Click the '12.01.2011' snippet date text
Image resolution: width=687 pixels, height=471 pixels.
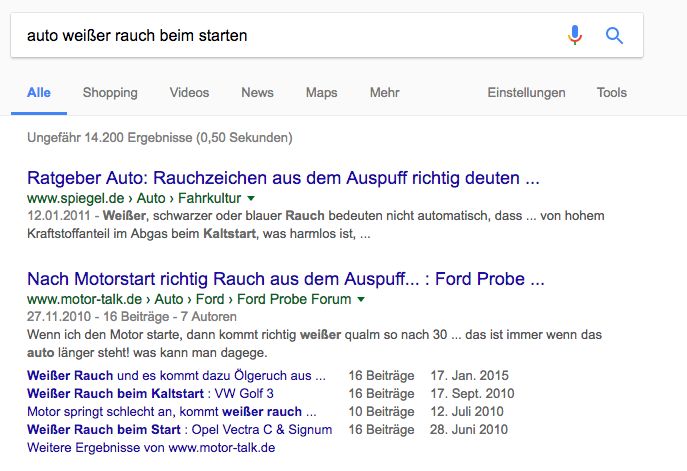point(59,216)
